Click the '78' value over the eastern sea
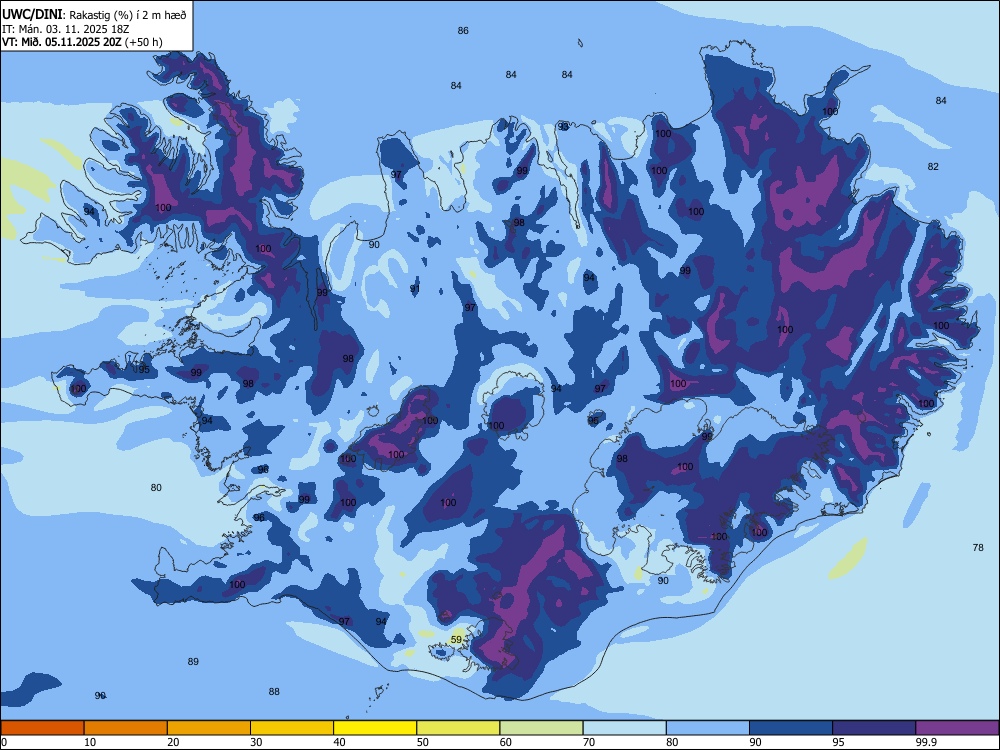 click(978, 547)
